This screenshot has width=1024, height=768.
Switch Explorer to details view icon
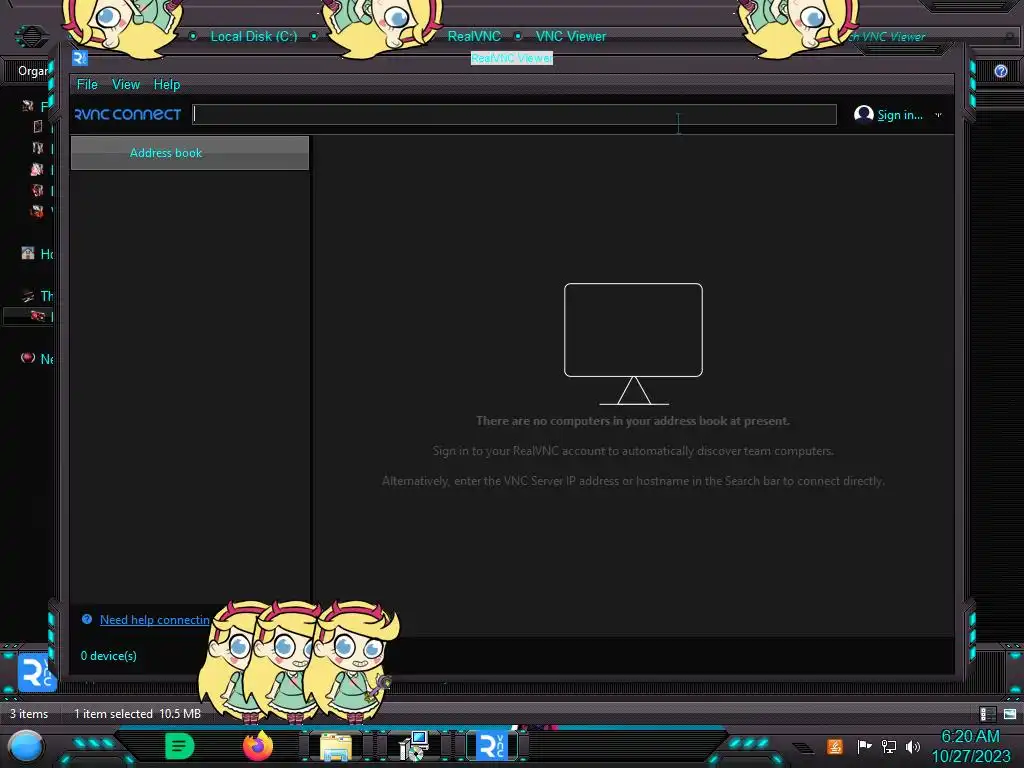click(987, 714)
